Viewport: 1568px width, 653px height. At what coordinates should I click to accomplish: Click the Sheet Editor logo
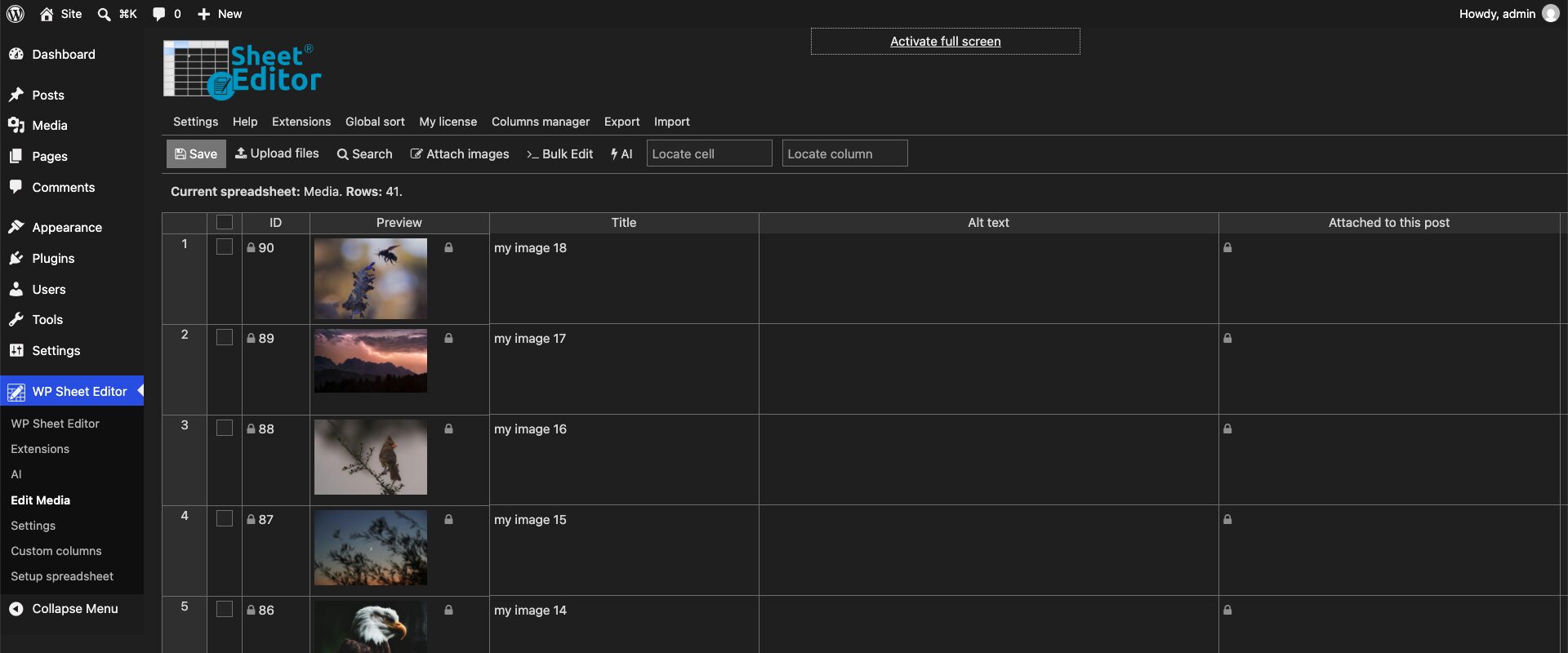pos(243,71)
